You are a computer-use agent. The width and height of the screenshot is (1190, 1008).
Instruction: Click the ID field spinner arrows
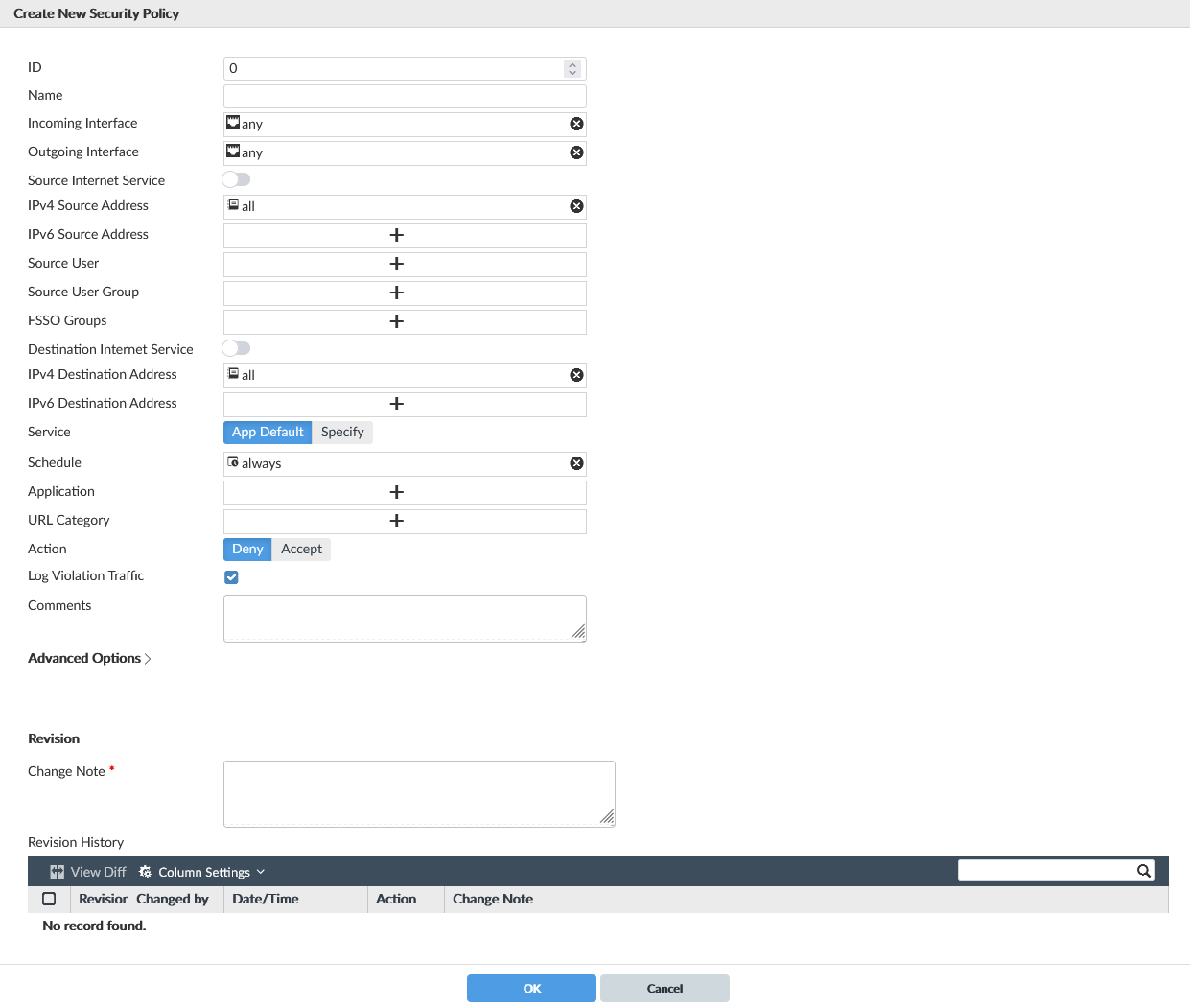click(572, 68)
